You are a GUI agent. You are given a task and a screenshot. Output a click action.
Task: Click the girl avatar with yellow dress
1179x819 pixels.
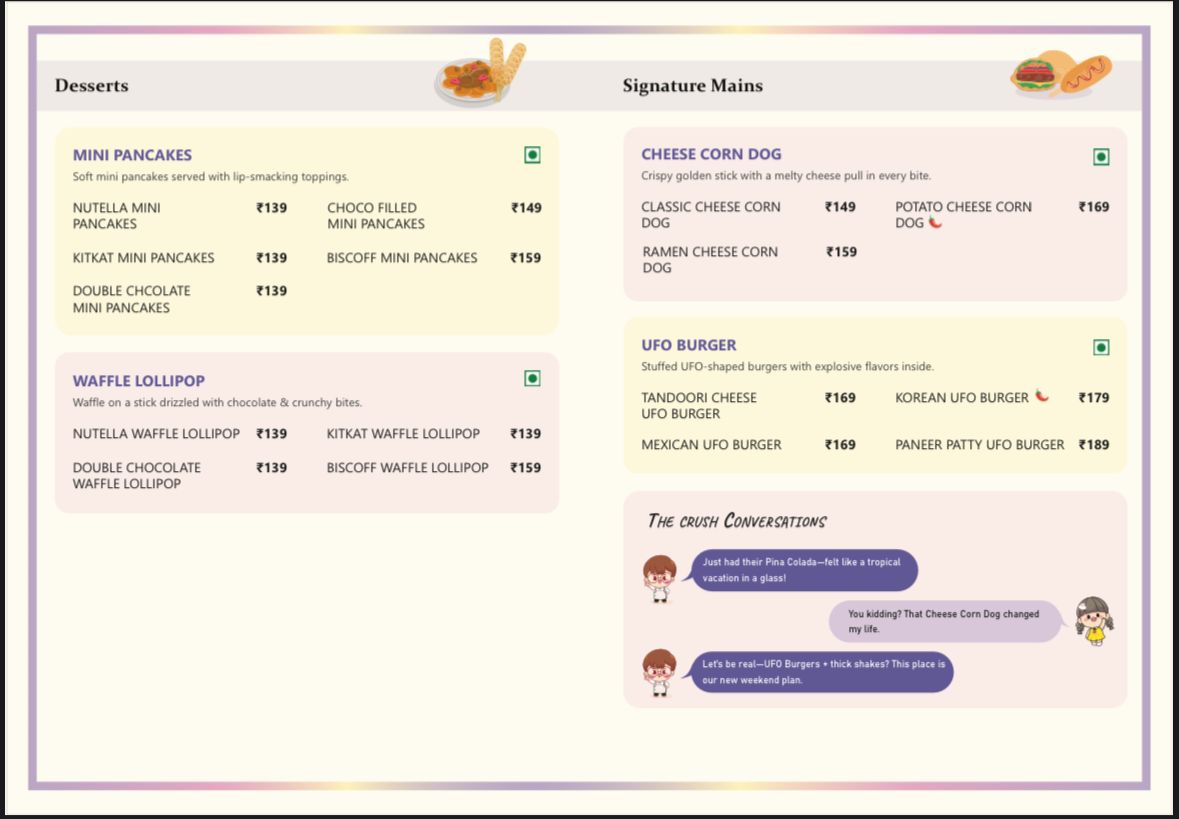[x=1094, y=620]
